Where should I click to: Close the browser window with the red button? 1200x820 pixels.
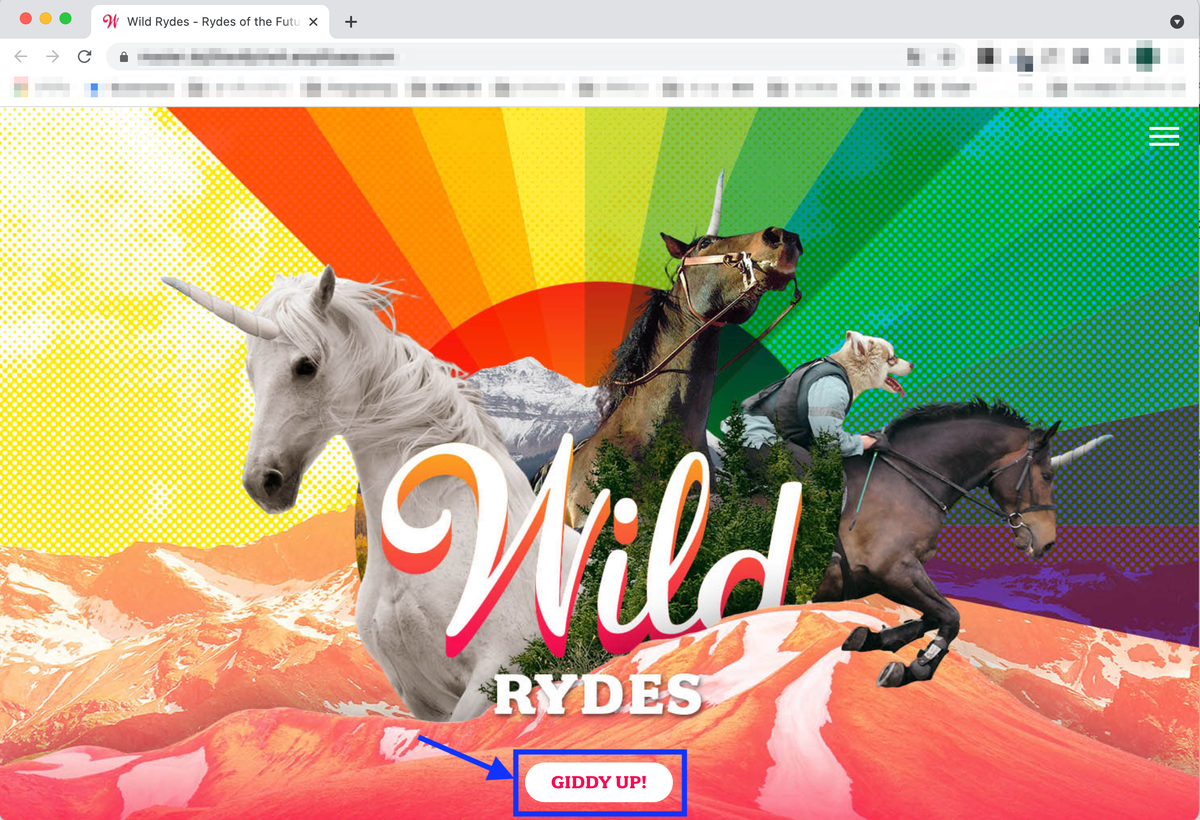click(26, 19)
